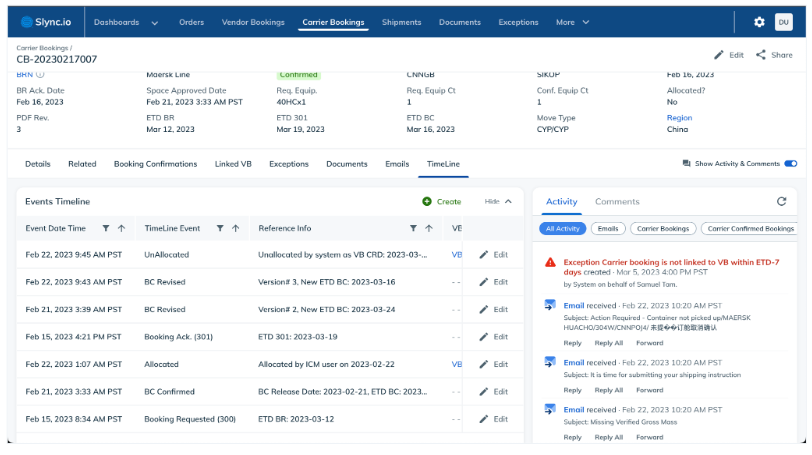Image resolution: width=812 pixels, height=455 pixels.
Task: Edit the BC Confirmed event row
Action: (x=494, y=392)
